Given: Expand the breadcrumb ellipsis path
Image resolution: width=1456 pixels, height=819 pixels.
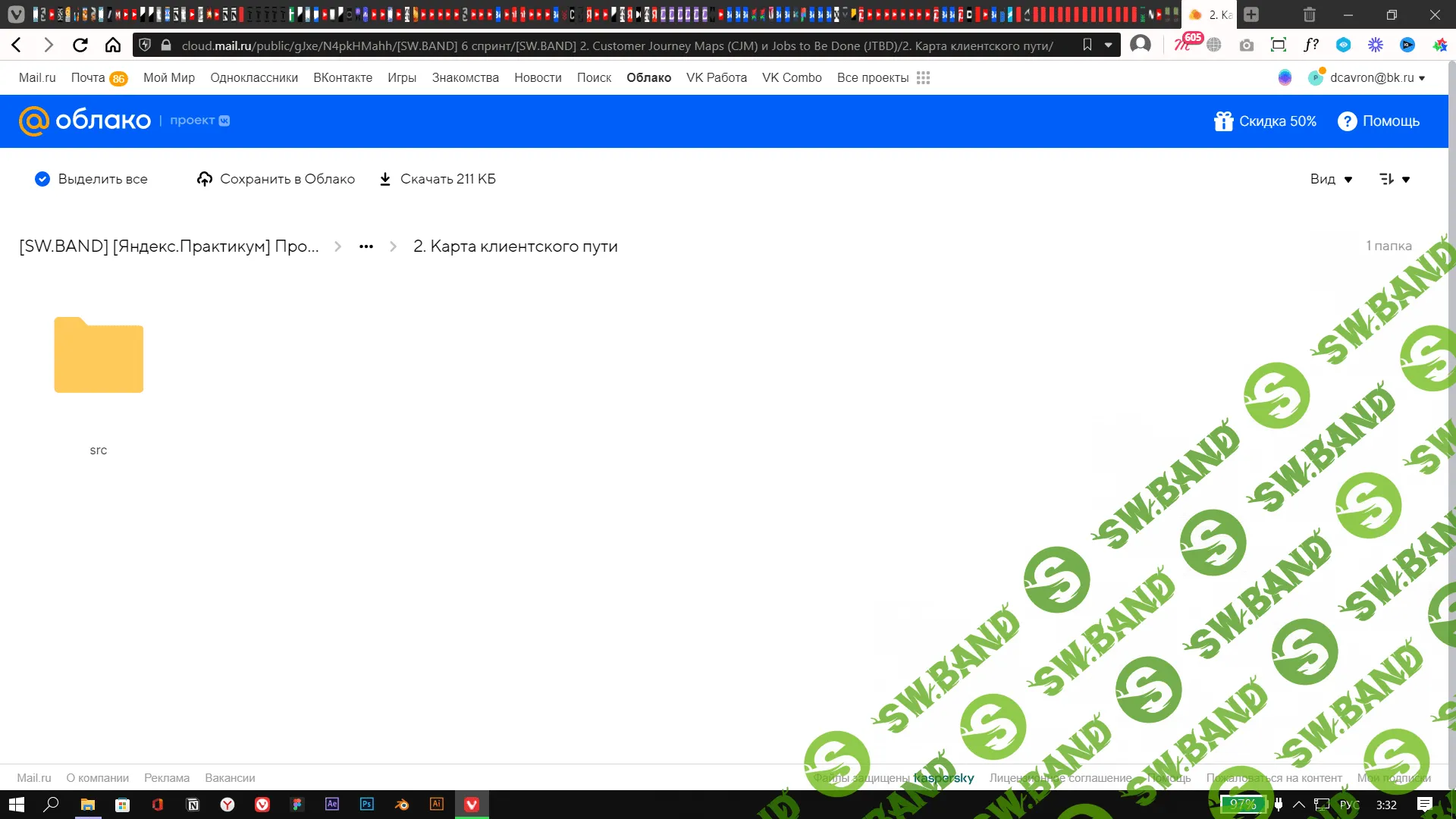Looking at the screenshot, I should click(x=366, y=247).
